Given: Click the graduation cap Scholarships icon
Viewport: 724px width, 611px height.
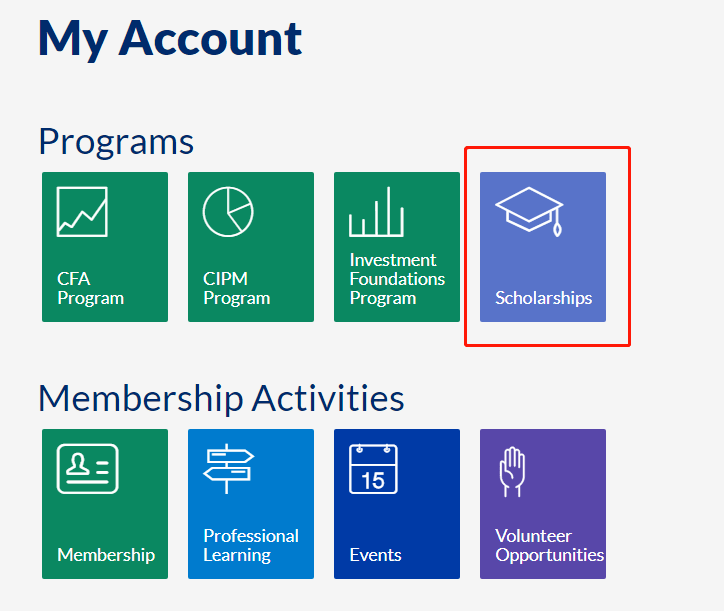Looking at the screenshot, I should pyautogui.click(x=529, y=210).
